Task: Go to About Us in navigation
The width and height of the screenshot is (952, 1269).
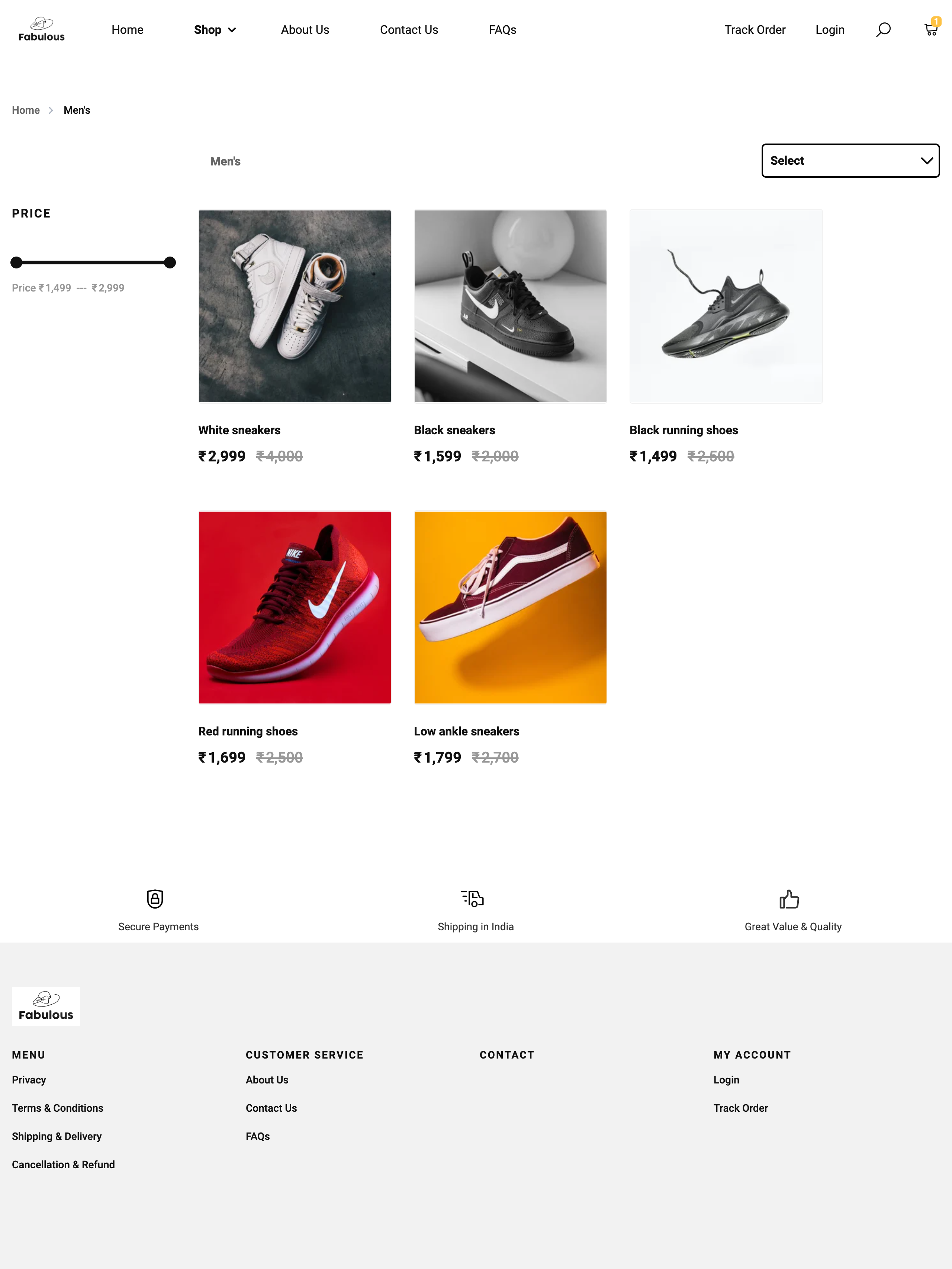Action: click(x=305, y=30)
